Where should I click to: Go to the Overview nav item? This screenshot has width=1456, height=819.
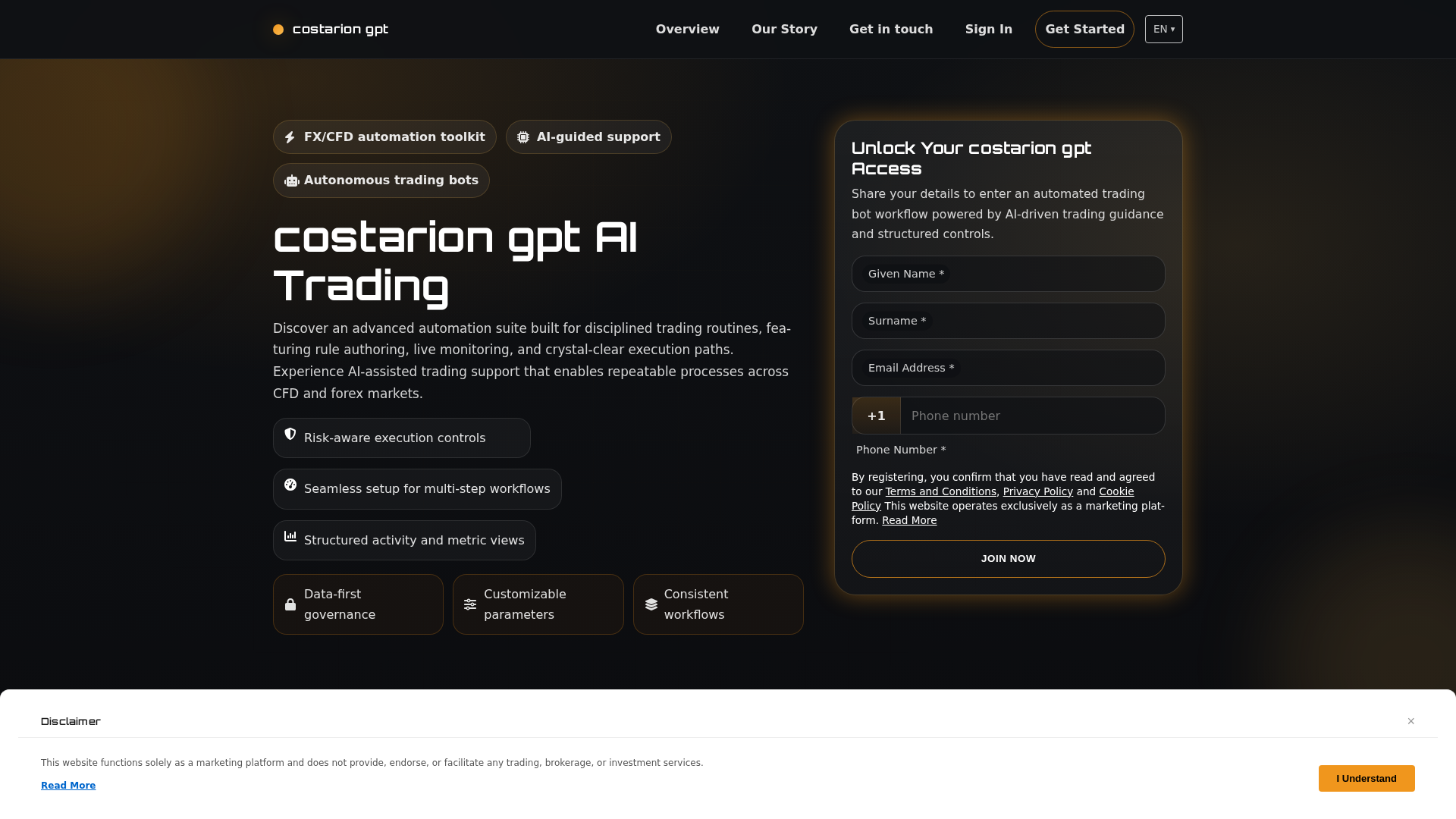tap(688, 30)
